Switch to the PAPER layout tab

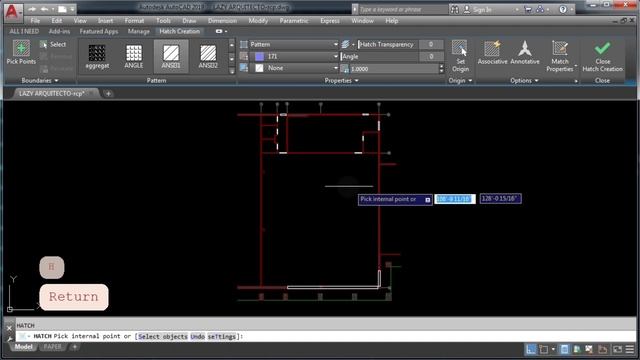[x=52, y=347]
